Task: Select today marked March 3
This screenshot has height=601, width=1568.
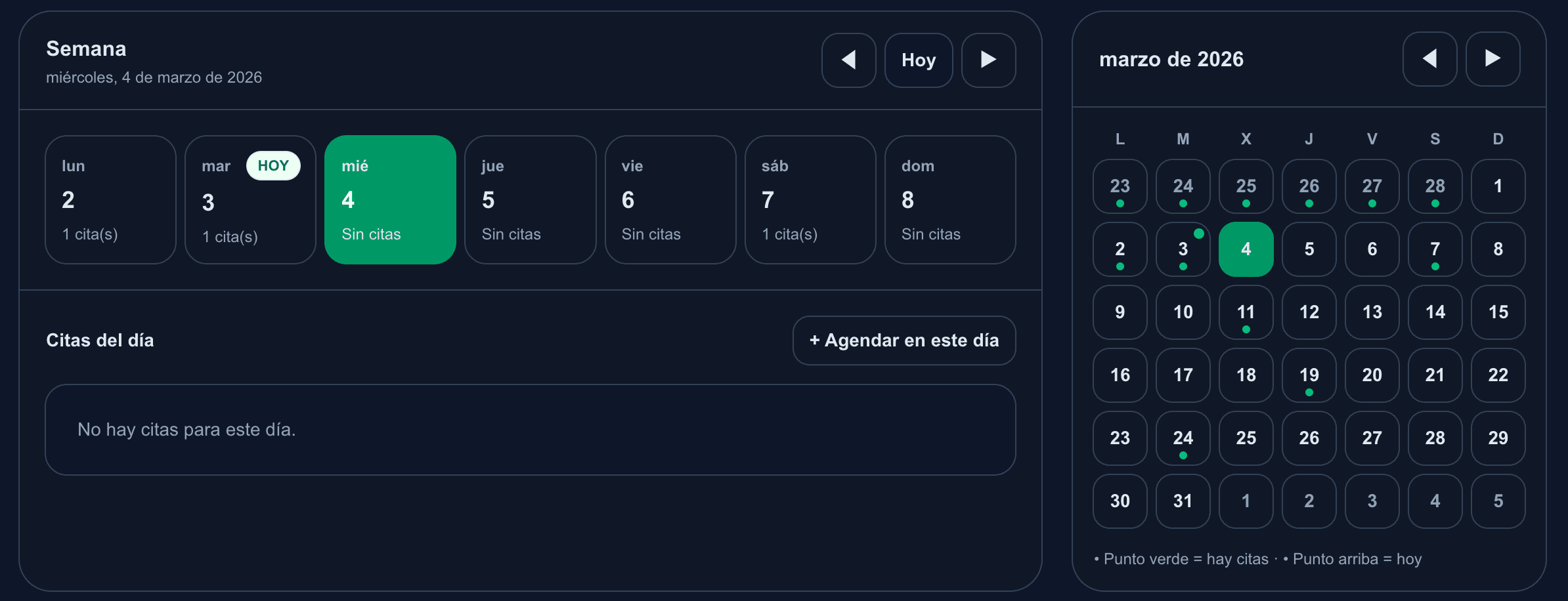Action: point(1183,249)
